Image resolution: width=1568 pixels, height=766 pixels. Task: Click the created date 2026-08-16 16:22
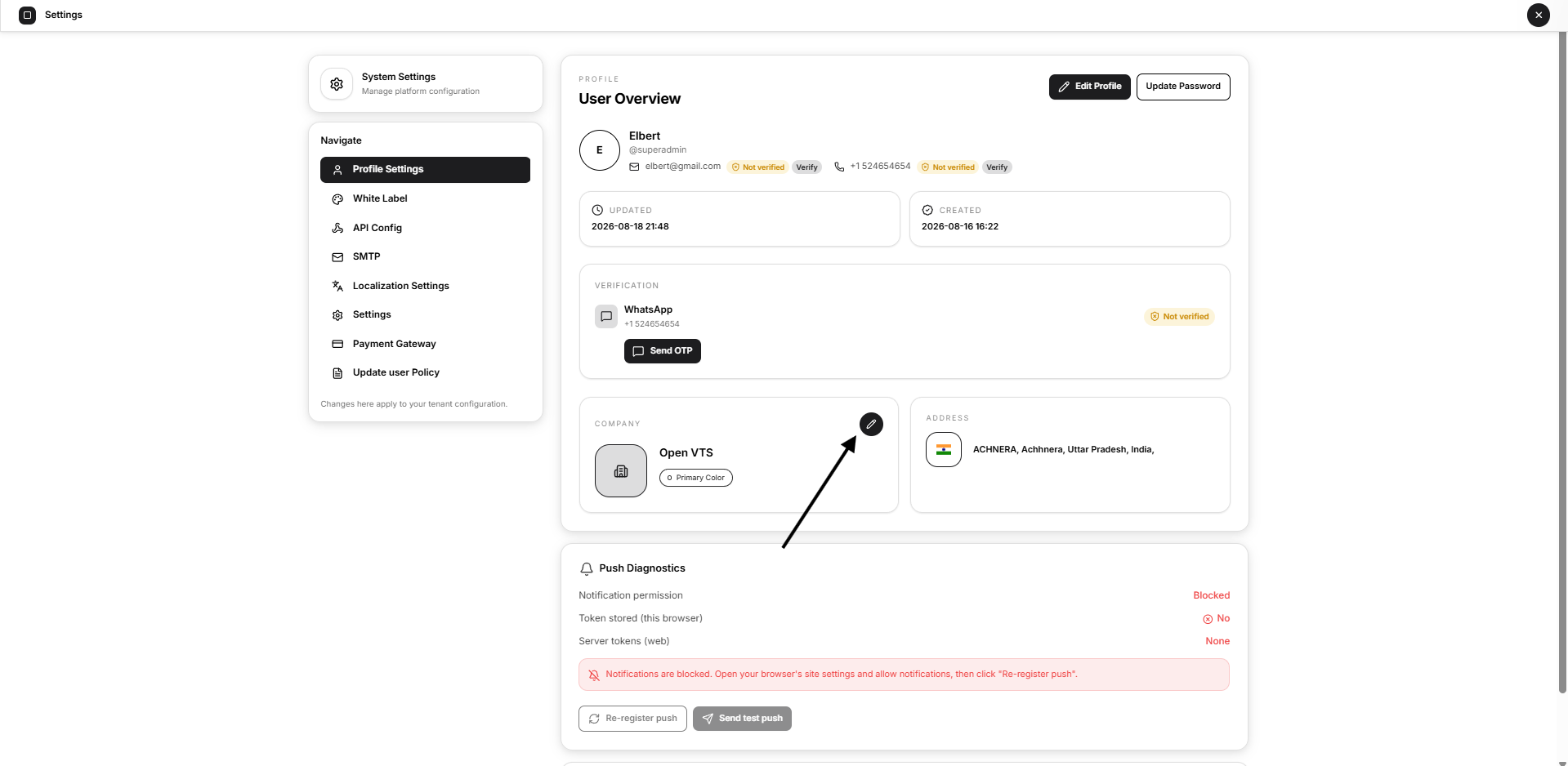960,227
